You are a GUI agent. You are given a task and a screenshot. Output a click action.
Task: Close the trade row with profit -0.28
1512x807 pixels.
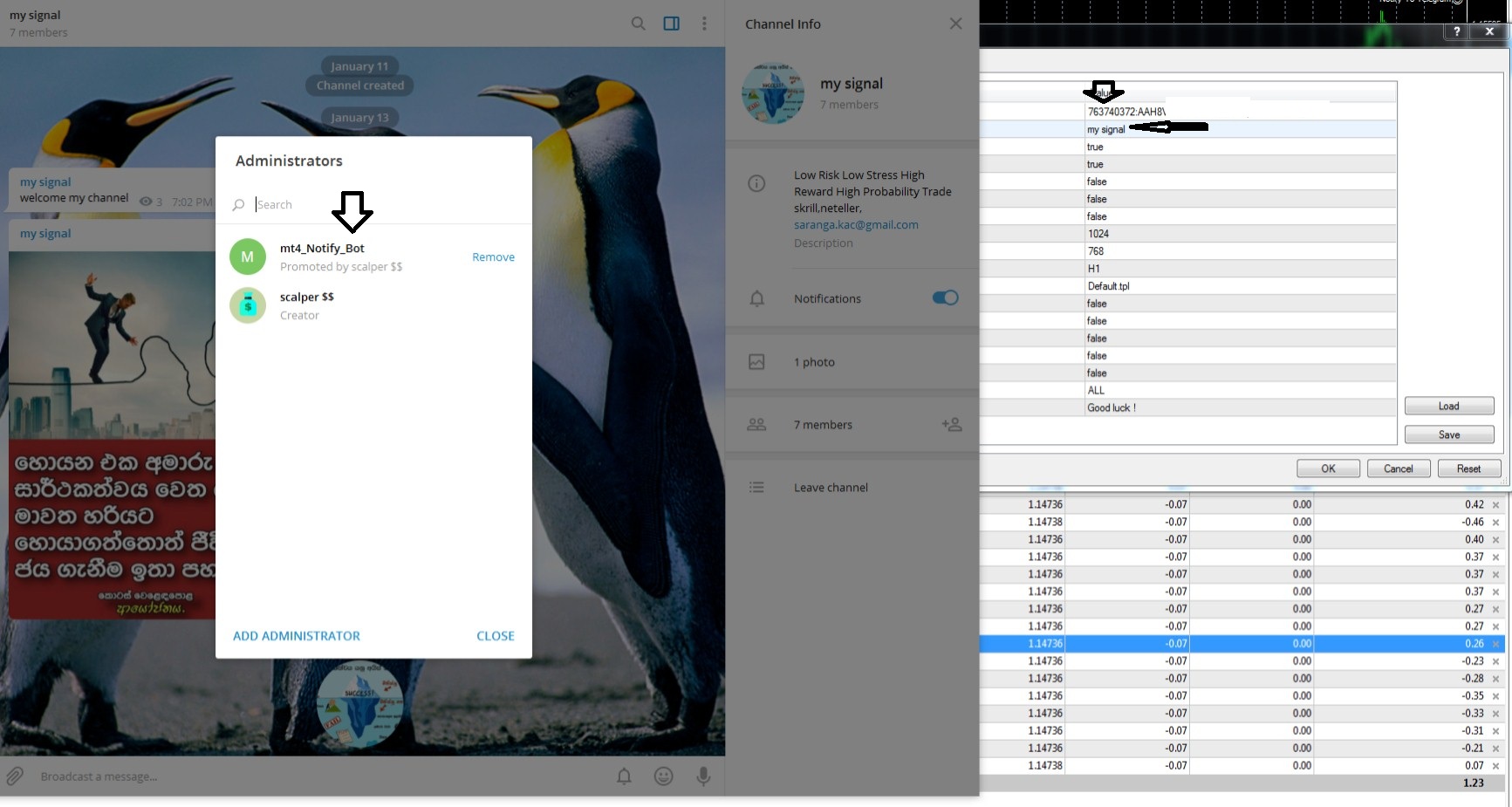(x=1495, y=679)
